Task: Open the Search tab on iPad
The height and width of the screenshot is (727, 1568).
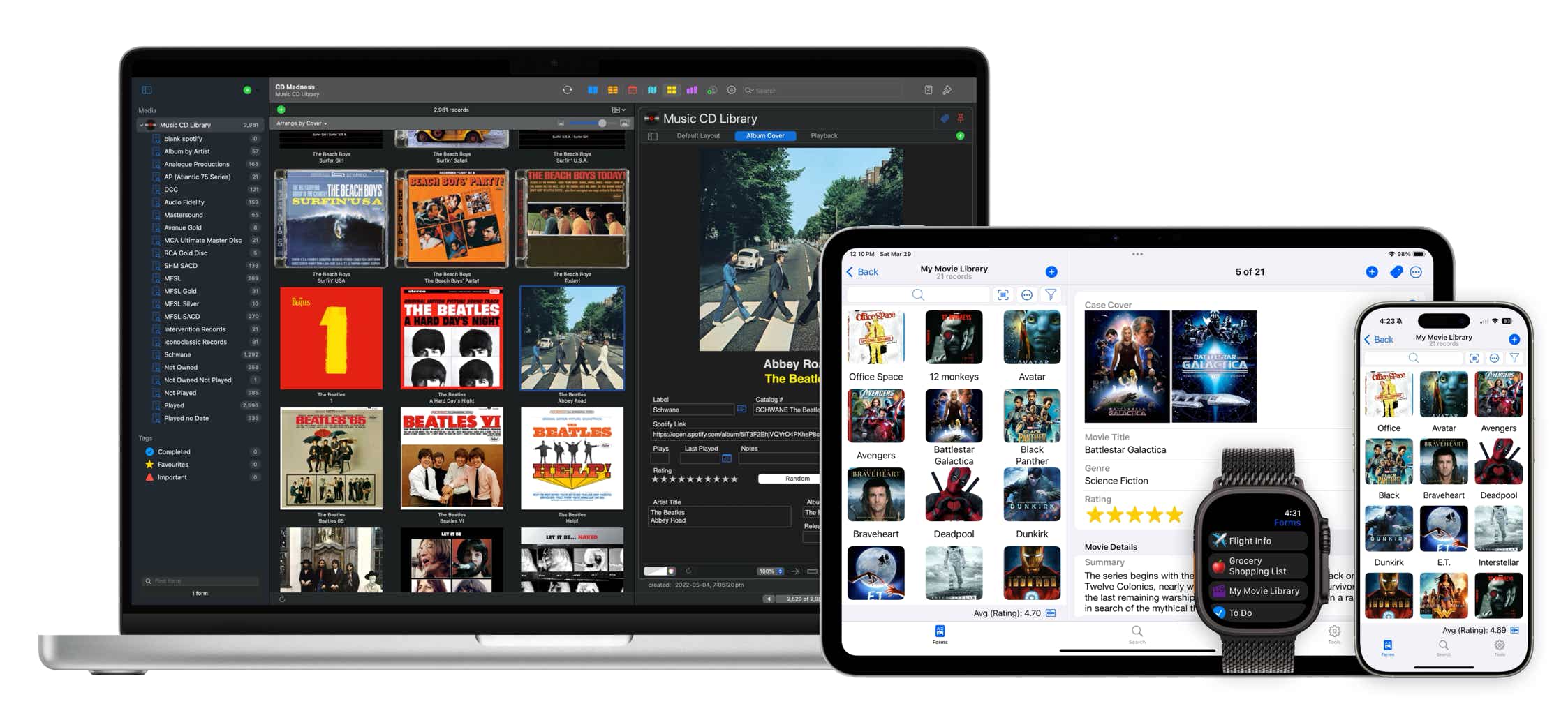Action: pyautogui.click(x=1137, y=634)
